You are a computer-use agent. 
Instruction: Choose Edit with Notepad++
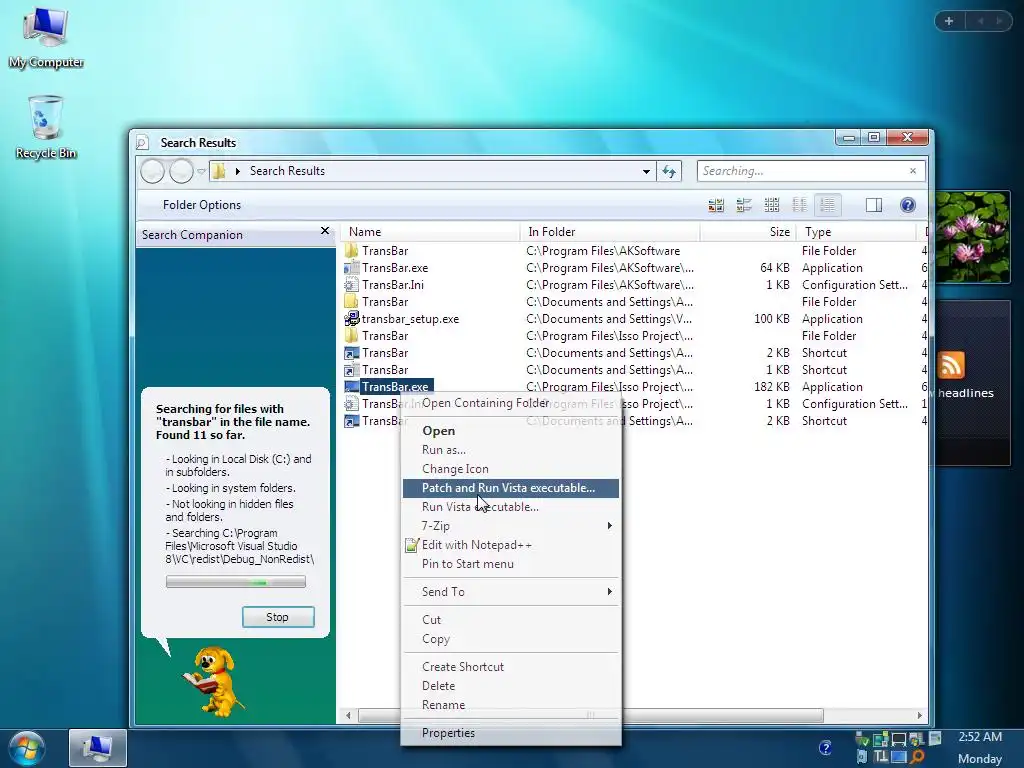coord(511,545)
